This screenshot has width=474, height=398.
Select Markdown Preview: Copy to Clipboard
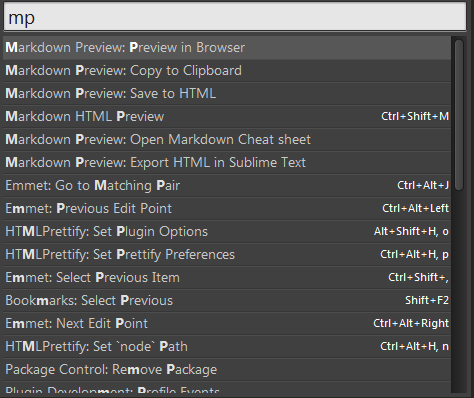tap(227, 71)
